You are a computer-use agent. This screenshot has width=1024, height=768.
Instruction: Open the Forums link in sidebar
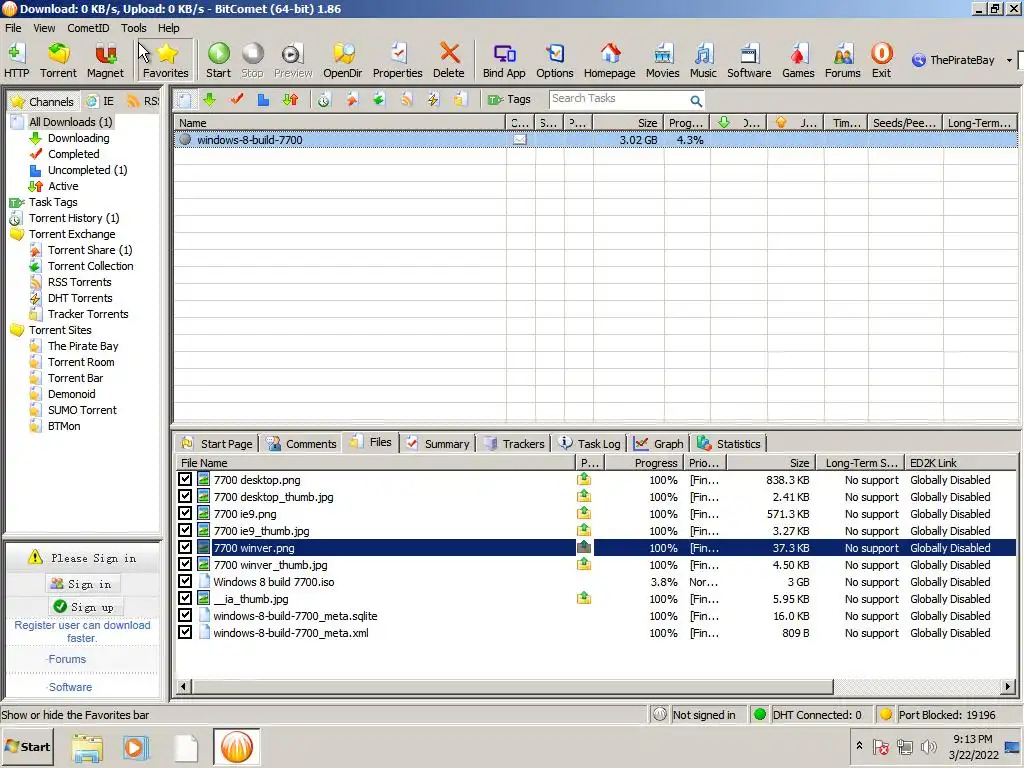pos(67,659)
